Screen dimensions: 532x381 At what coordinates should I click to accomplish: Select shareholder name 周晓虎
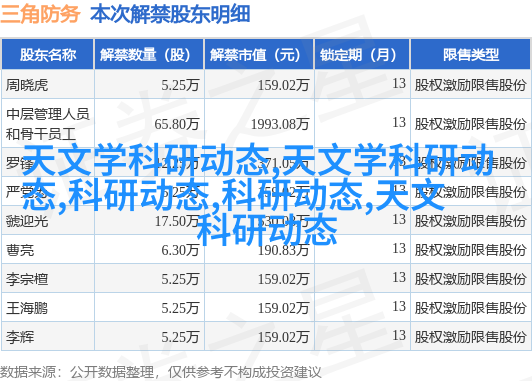27,85
